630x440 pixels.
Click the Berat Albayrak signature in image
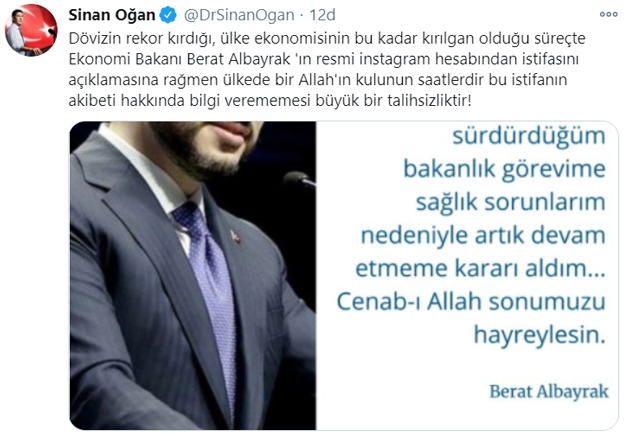pyautogui.click(x=549, y=391)
